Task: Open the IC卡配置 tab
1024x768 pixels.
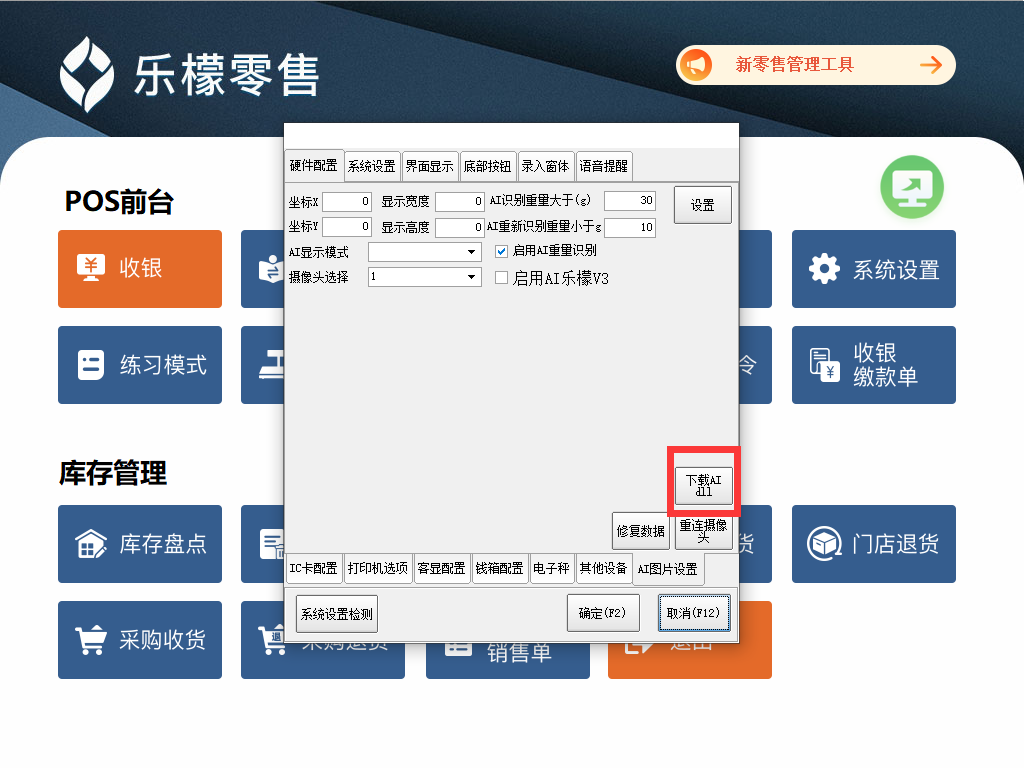Action: click(x=313, y=568)
